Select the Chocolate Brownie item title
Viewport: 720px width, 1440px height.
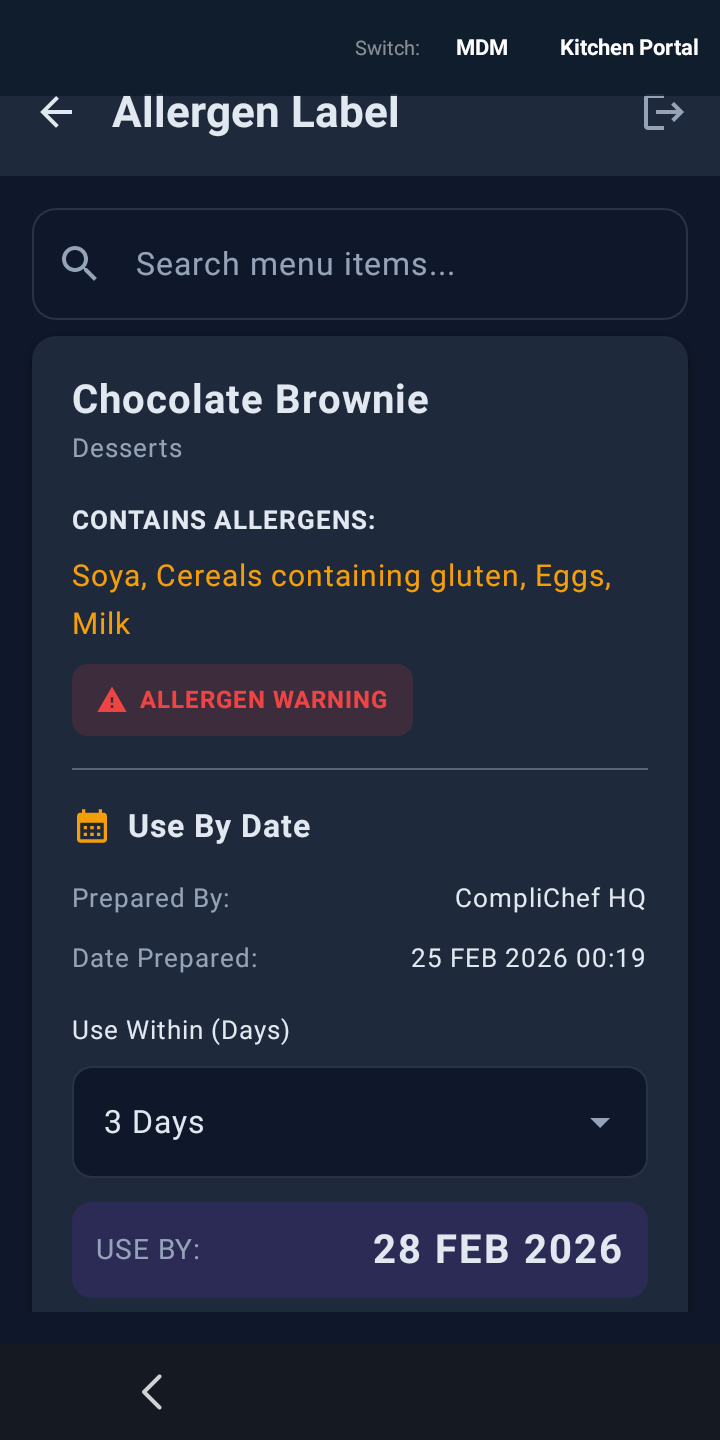click(250, 398)
